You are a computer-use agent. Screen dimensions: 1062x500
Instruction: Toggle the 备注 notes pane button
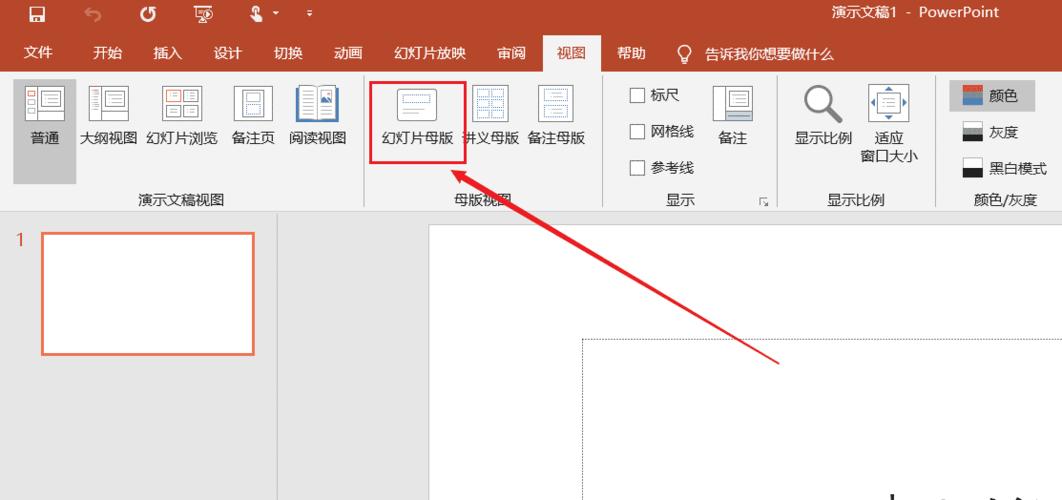point(732,115)
